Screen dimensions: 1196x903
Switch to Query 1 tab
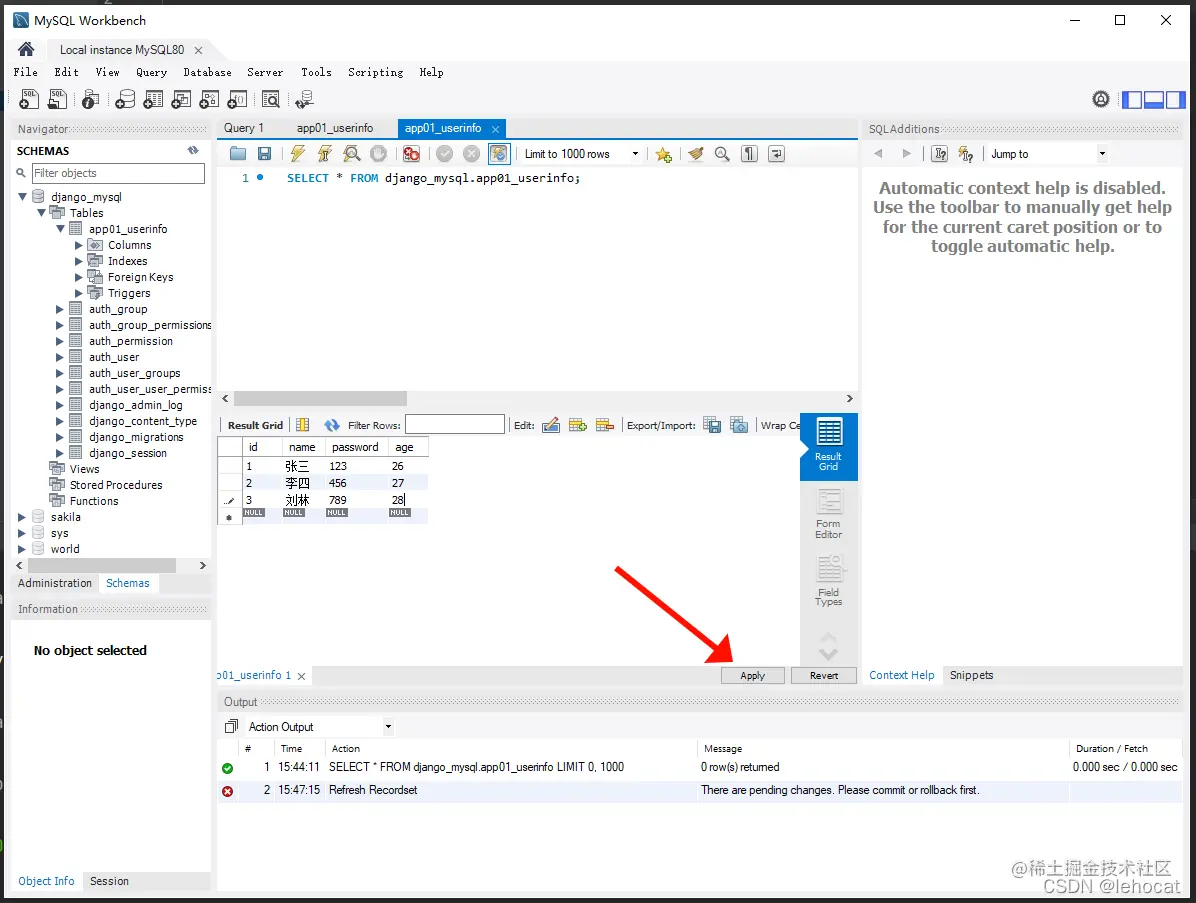(244, 128)
